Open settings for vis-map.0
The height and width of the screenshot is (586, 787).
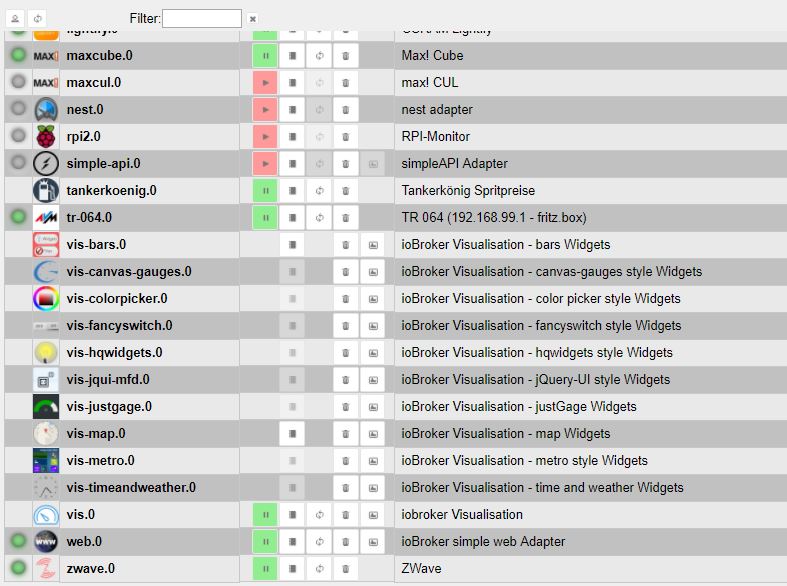[x=292, y=434]
